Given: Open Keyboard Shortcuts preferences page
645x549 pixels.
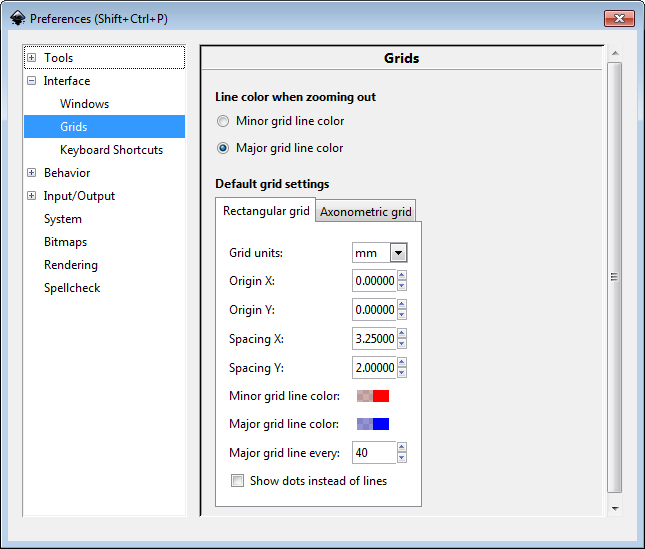Looking at the screenshot, I should point(111,150).
